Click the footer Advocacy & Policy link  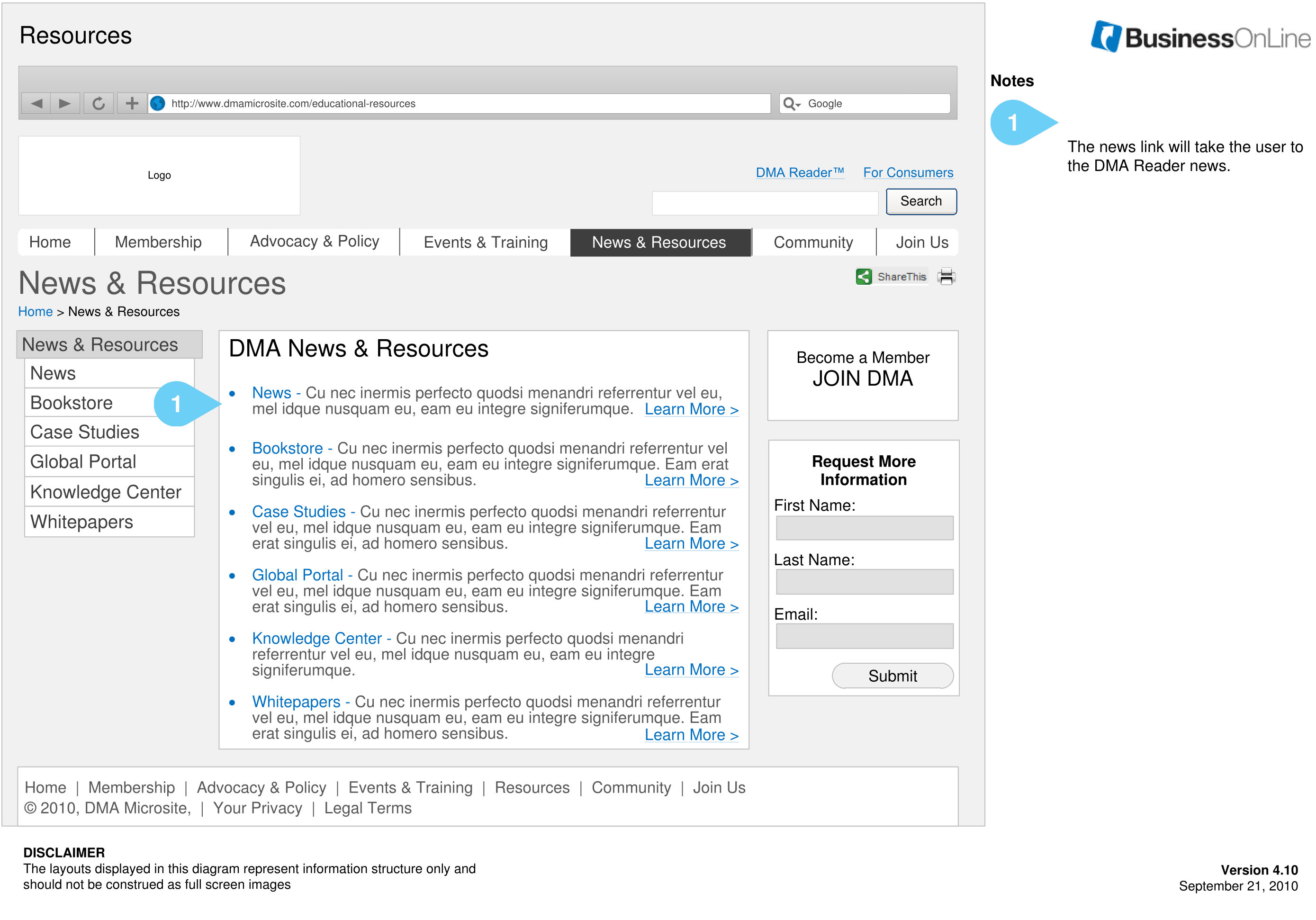click(261, 787)
